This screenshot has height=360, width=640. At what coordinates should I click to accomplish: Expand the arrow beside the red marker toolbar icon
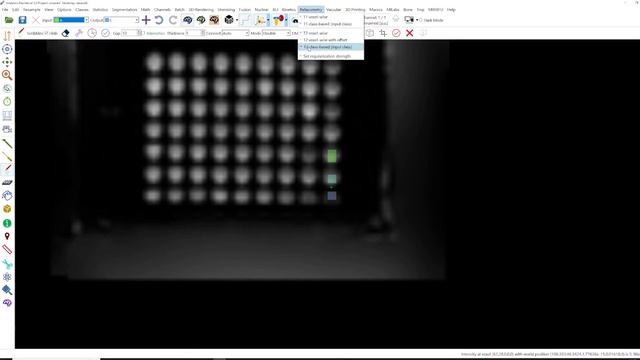pyautogui.click(x=286, y=20)
